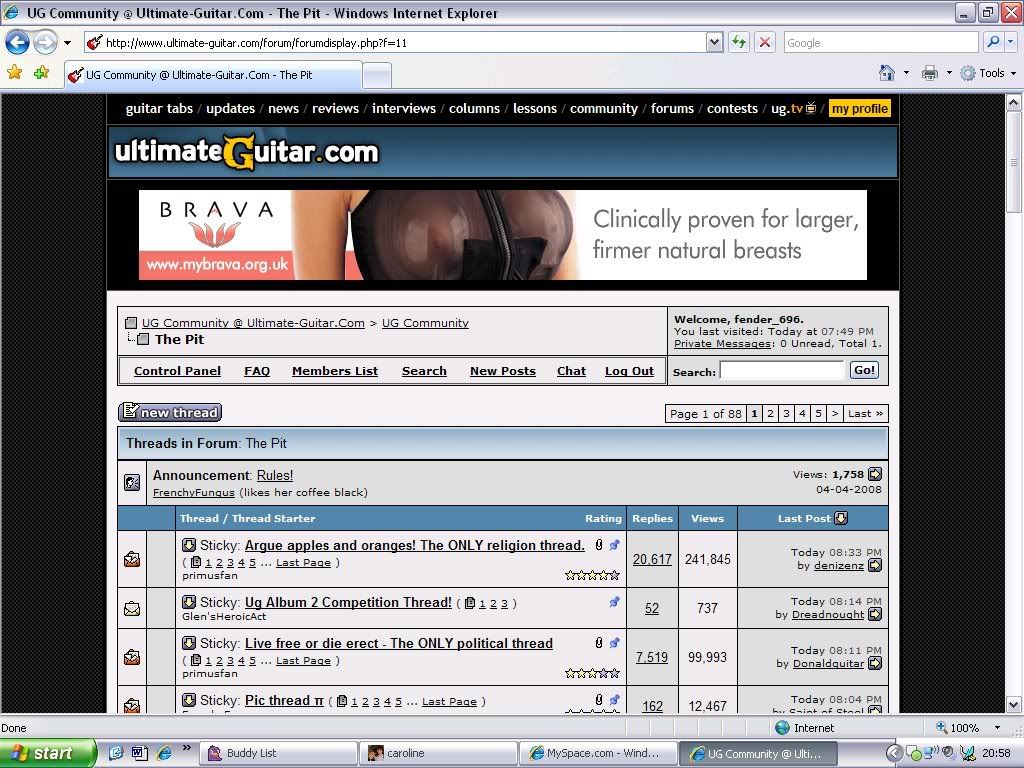Click the Brava advertisement banner

point(503,235)
